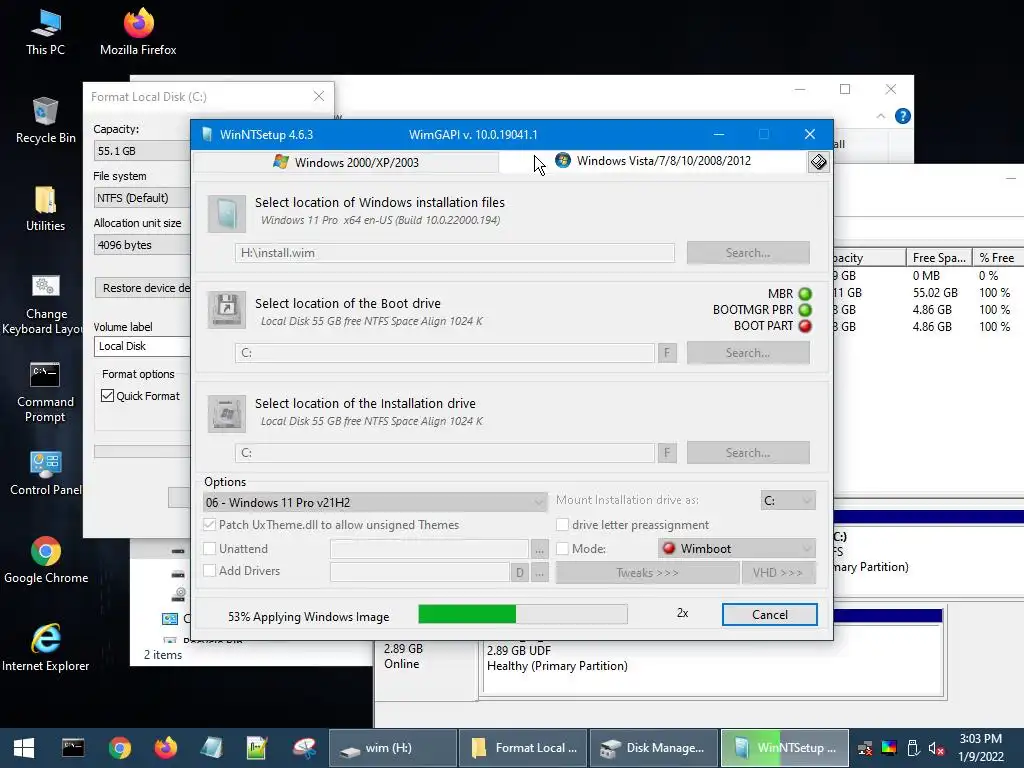Switch to WinNTSetup taskbar window
Image resolution: width=1024 pixels, height=768 pixels.
(784, 748)
